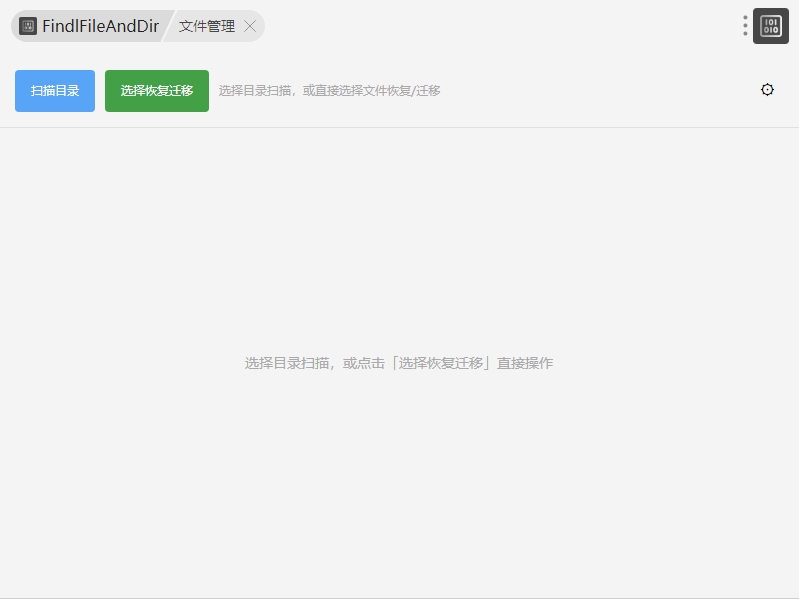This screenshot has height=599, width=799.
Task: Click the blue 扫描目录 button
Action: [x=55, y=91]
